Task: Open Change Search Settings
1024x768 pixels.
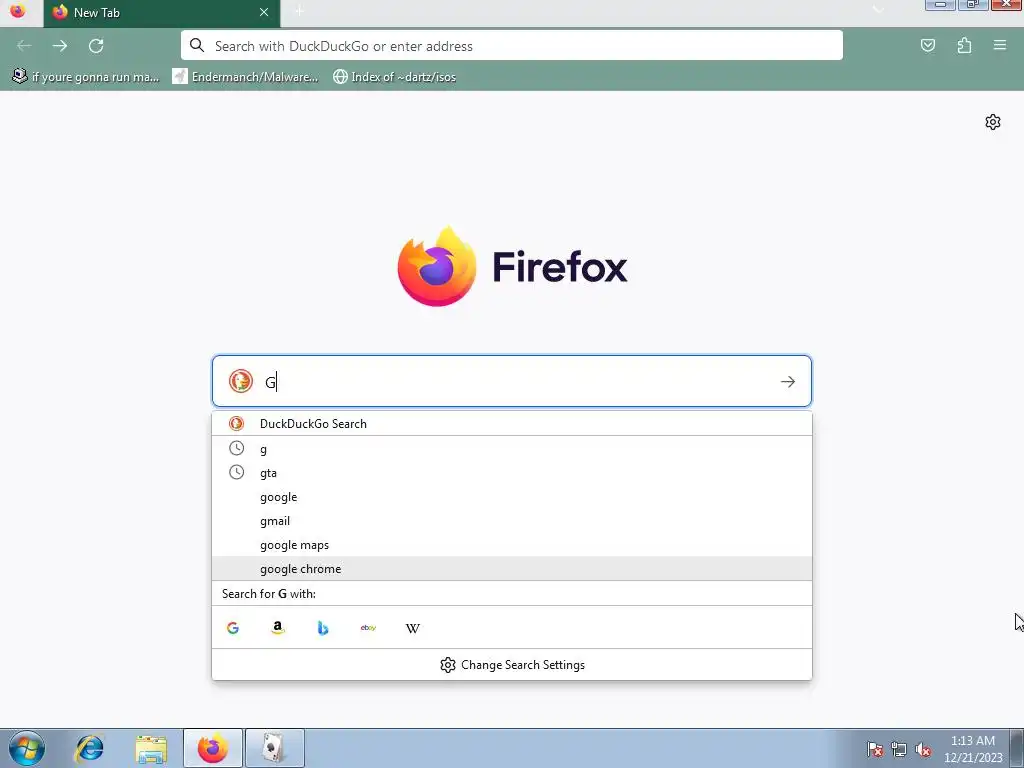Action: [512, 665]
